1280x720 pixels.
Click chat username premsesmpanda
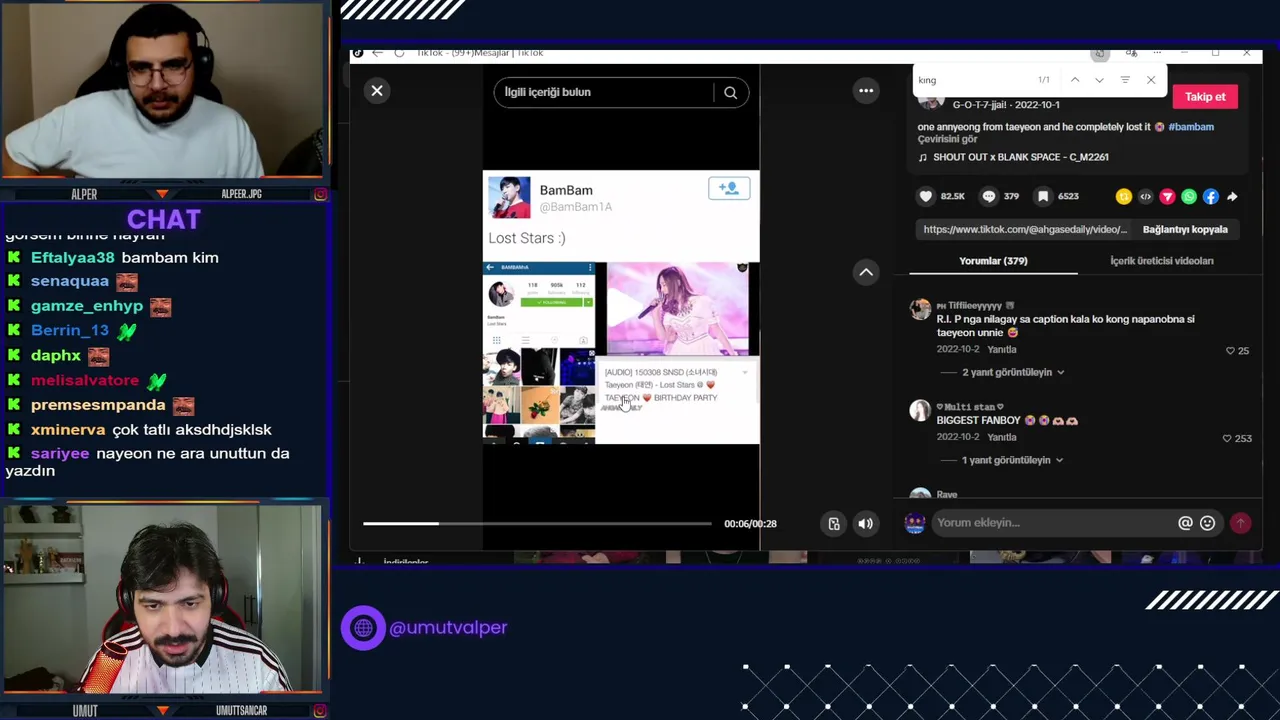tap(98, 405)
